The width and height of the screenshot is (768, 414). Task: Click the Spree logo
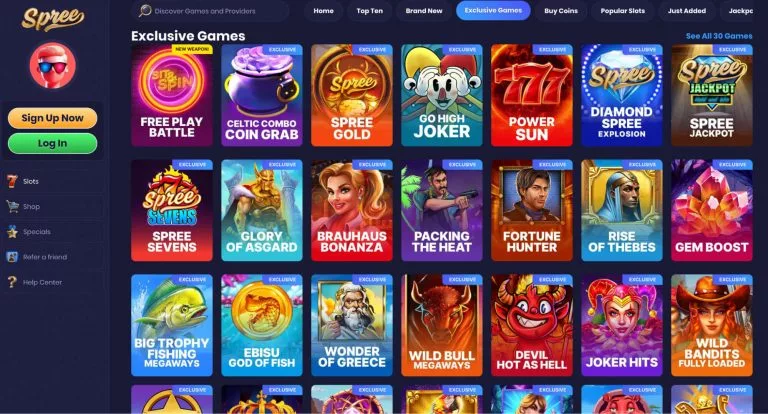click(52, 19)
